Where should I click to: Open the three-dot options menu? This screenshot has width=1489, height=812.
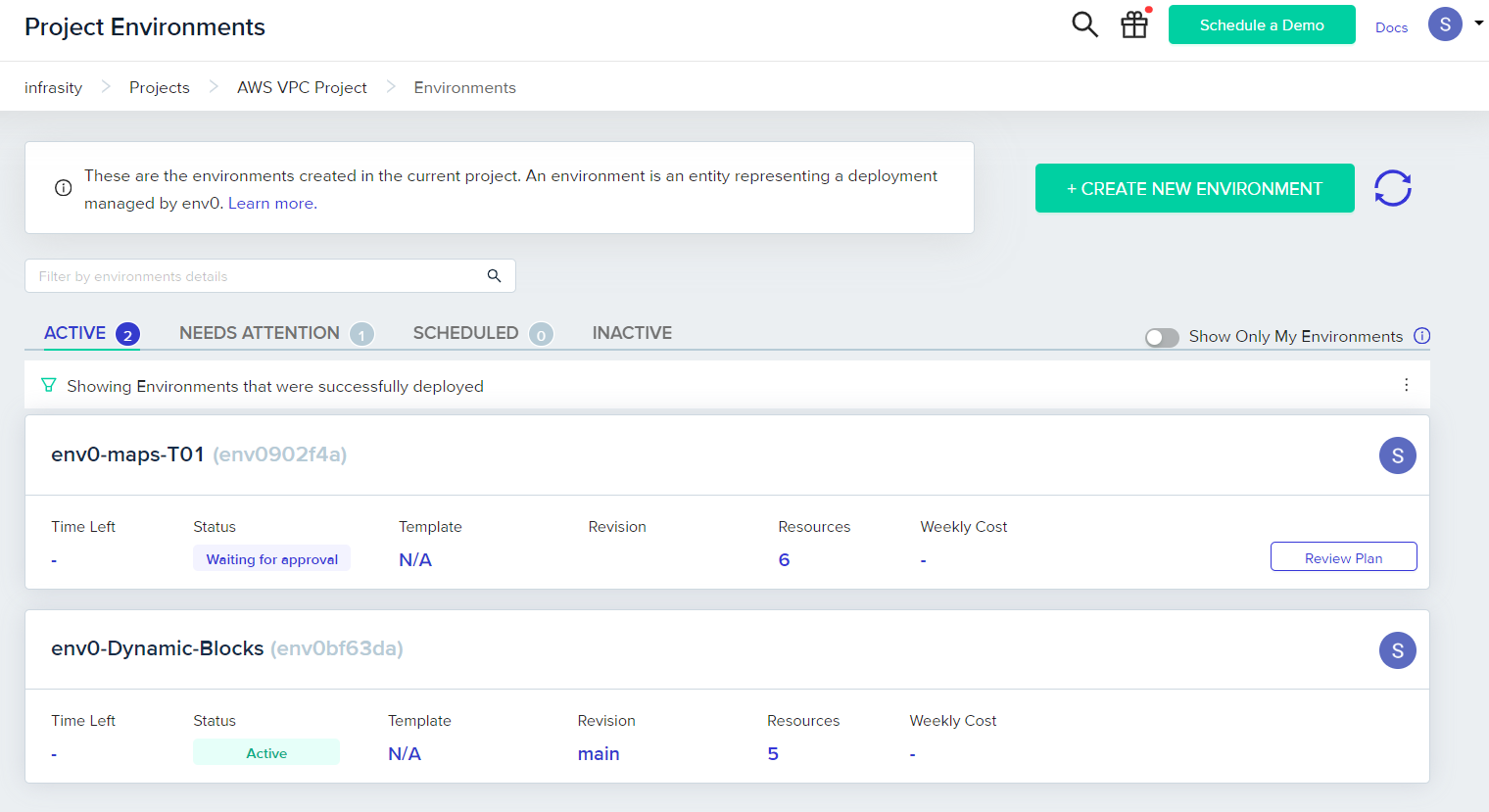point(1406,385)
